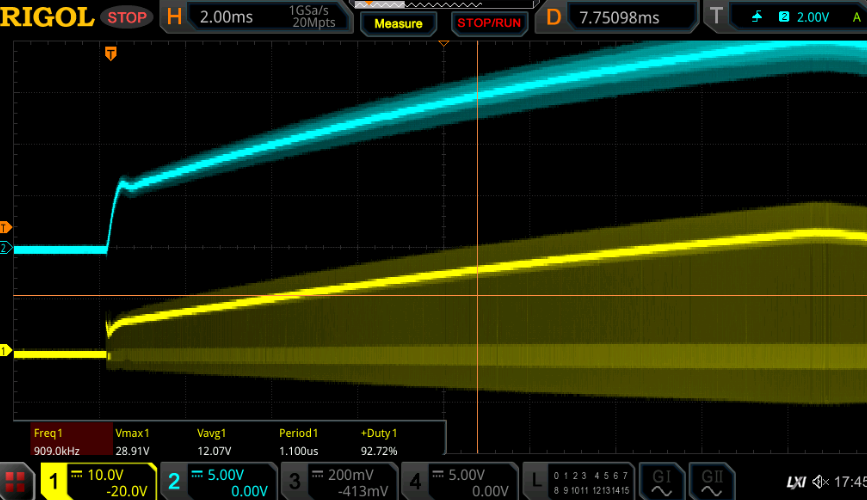
Task: Open the logic analyzer L tab
Action: pyautogui.click(x=578, y=481)
